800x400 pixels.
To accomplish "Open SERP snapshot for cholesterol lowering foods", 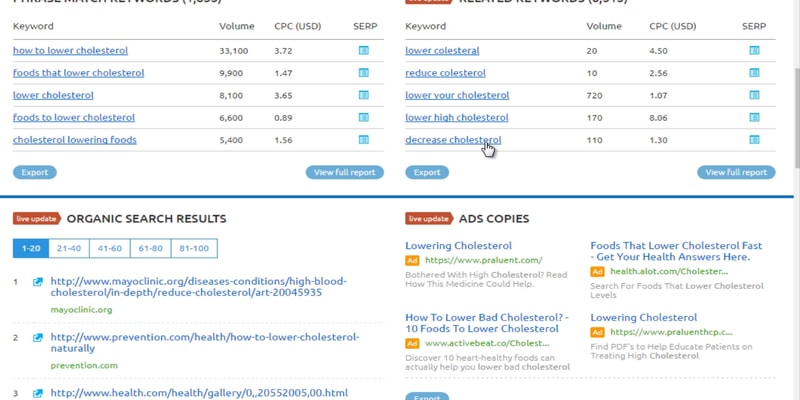I will pos(363,140).
